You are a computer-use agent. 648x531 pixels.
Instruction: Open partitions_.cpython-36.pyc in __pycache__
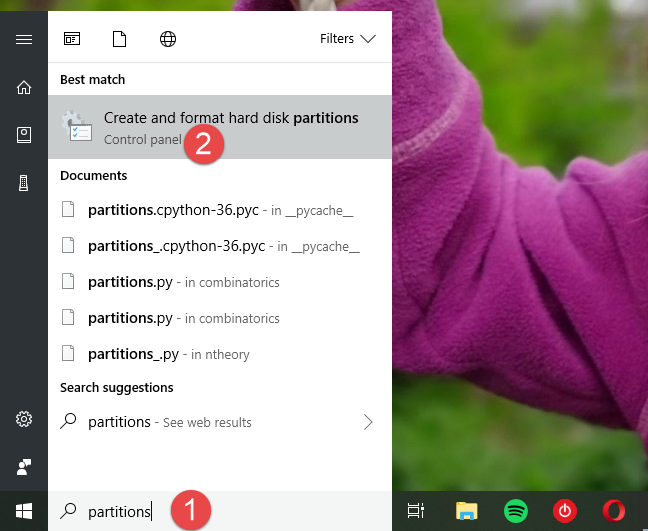pyautogui.click(x=220, y=246)
